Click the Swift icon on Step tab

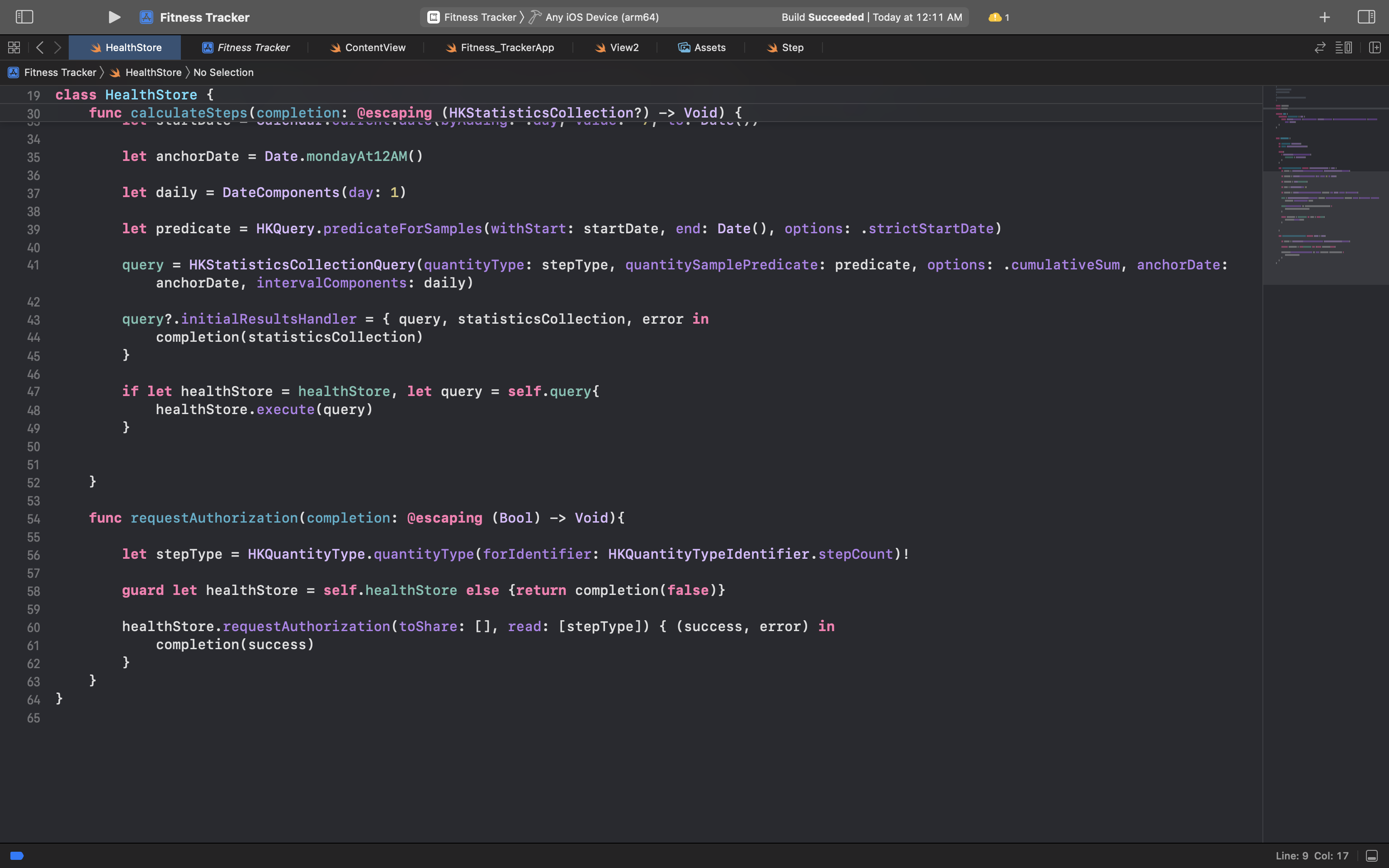pyautogui.click(x=772, y=47)
